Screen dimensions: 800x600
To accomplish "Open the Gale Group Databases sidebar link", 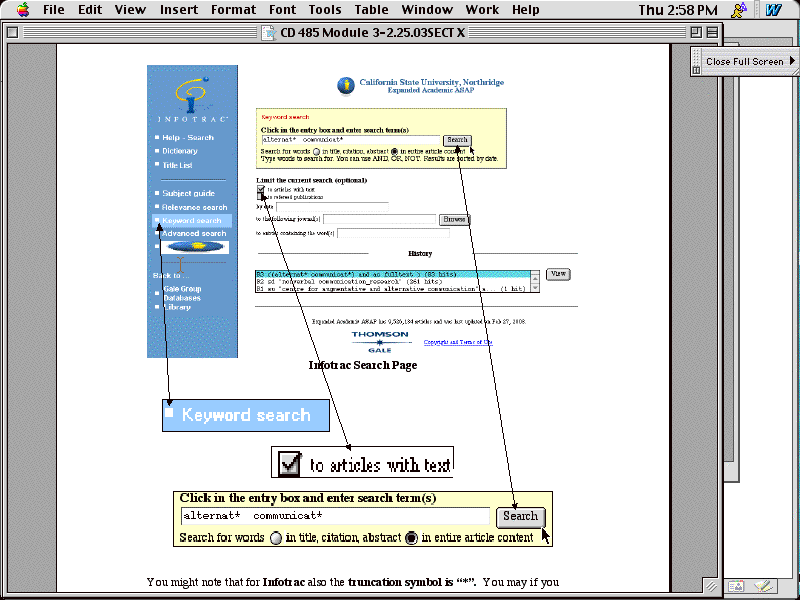I will 182,293.
